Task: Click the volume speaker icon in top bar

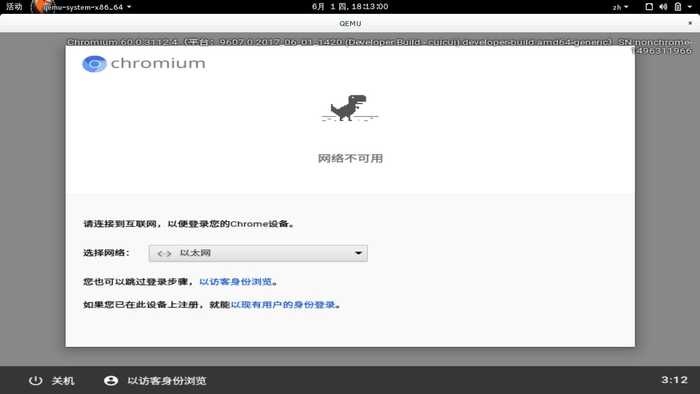Action: (663, 7)
